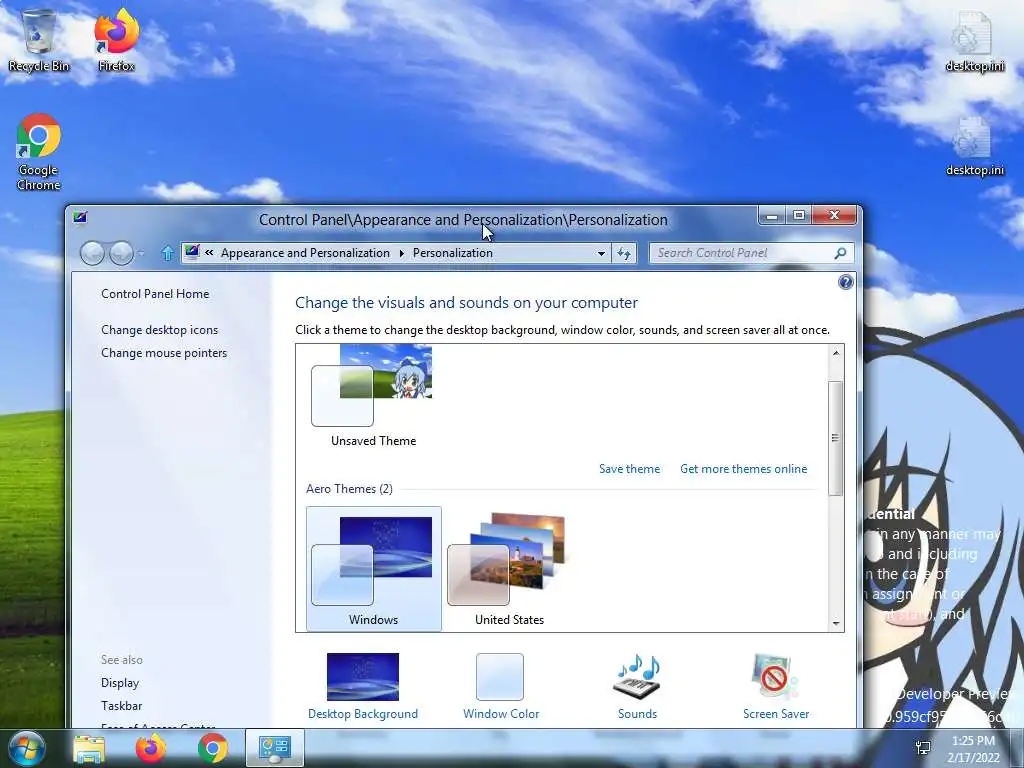Refresh the Control Panel address bar
Screen dimensions: 1024x768
click(624, 253)
